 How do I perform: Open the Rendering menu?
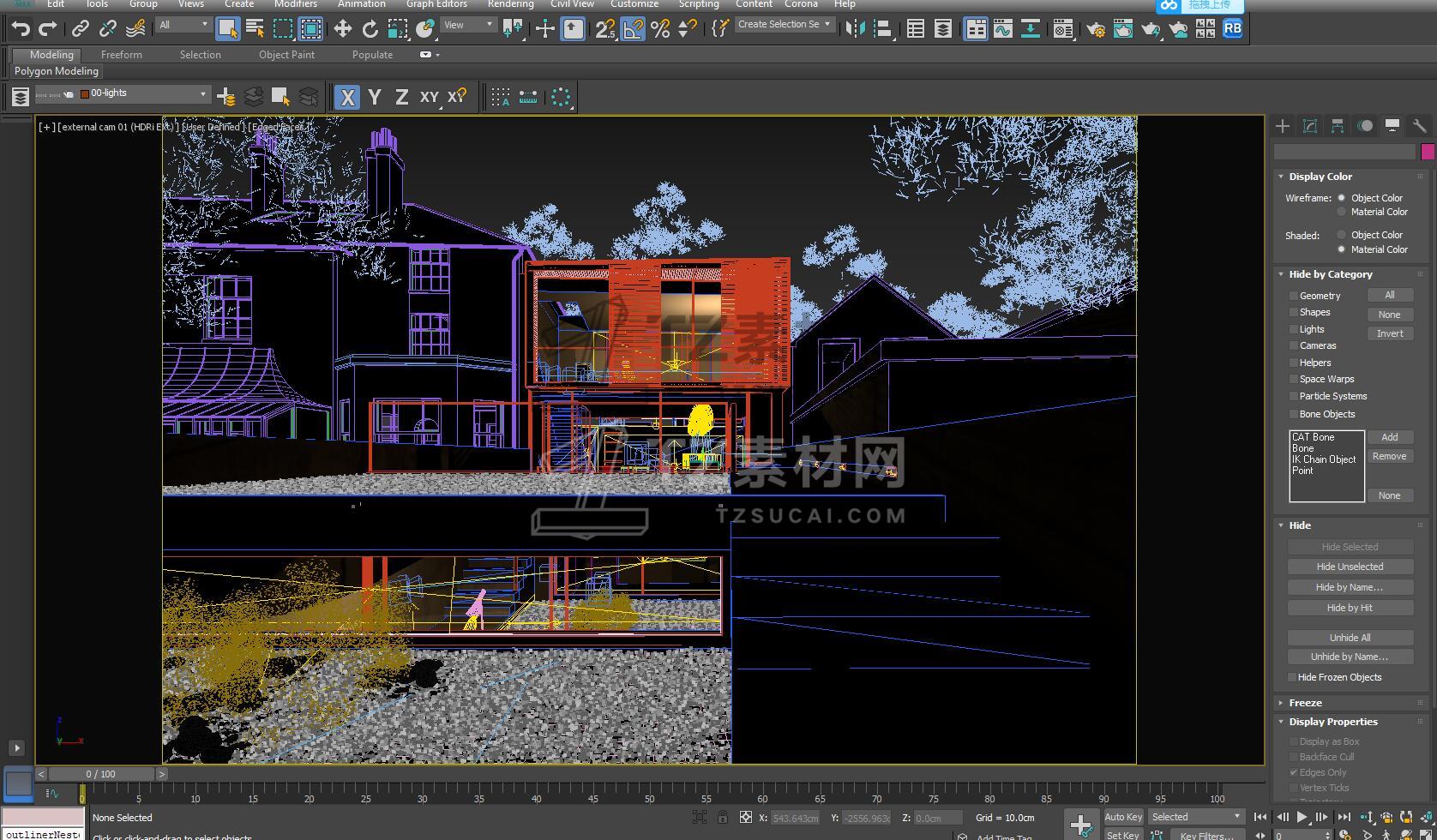pos(510,4)
